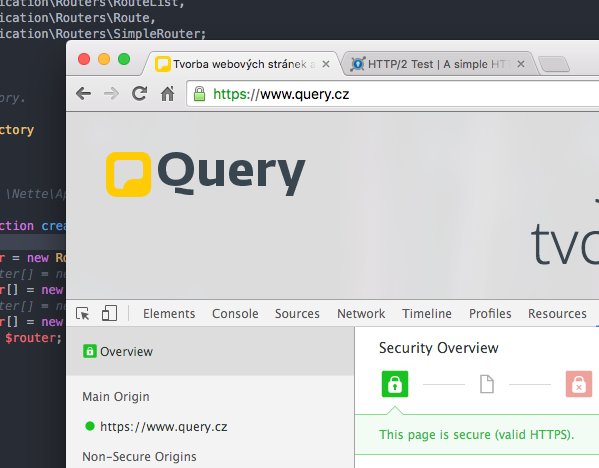Click the 'This page is secure (valid HTTPS).' text
Image resolution: width=599 pixels, height=468 pixels.
pyautogui.click(x=476, y=435)
